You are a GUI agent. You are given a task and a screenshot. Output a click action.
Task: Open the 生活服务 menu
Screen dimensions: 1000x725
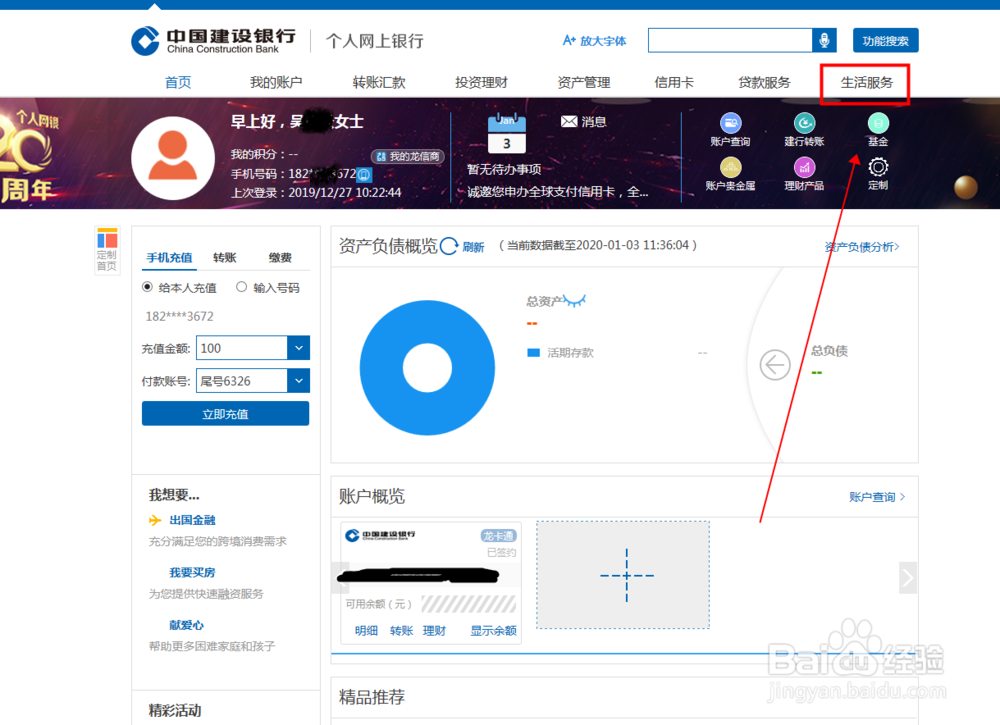pyautogui.click(x=866, y=82)
